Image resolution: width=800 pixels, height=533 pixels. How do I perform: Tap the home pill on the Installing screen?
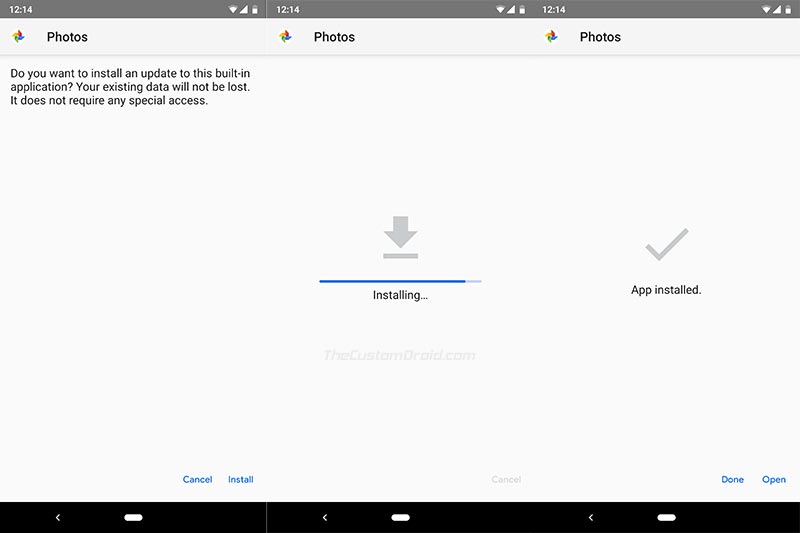tap(400, 517)
